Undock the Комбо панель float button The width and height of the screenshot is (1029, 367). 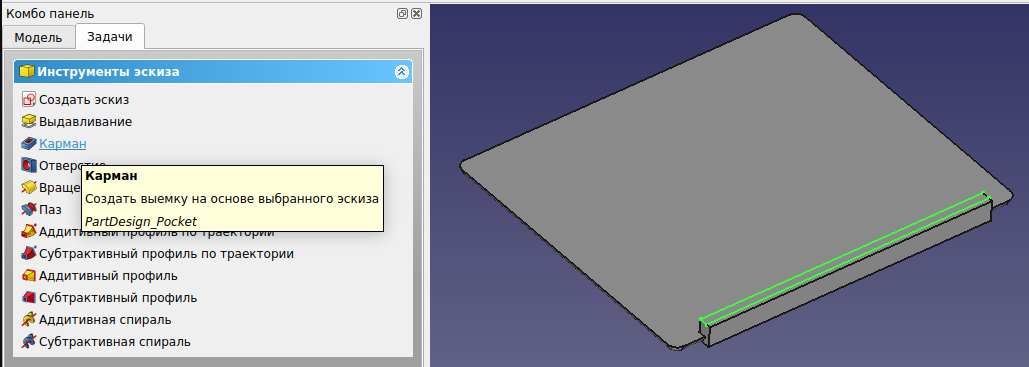pos(403,13)
